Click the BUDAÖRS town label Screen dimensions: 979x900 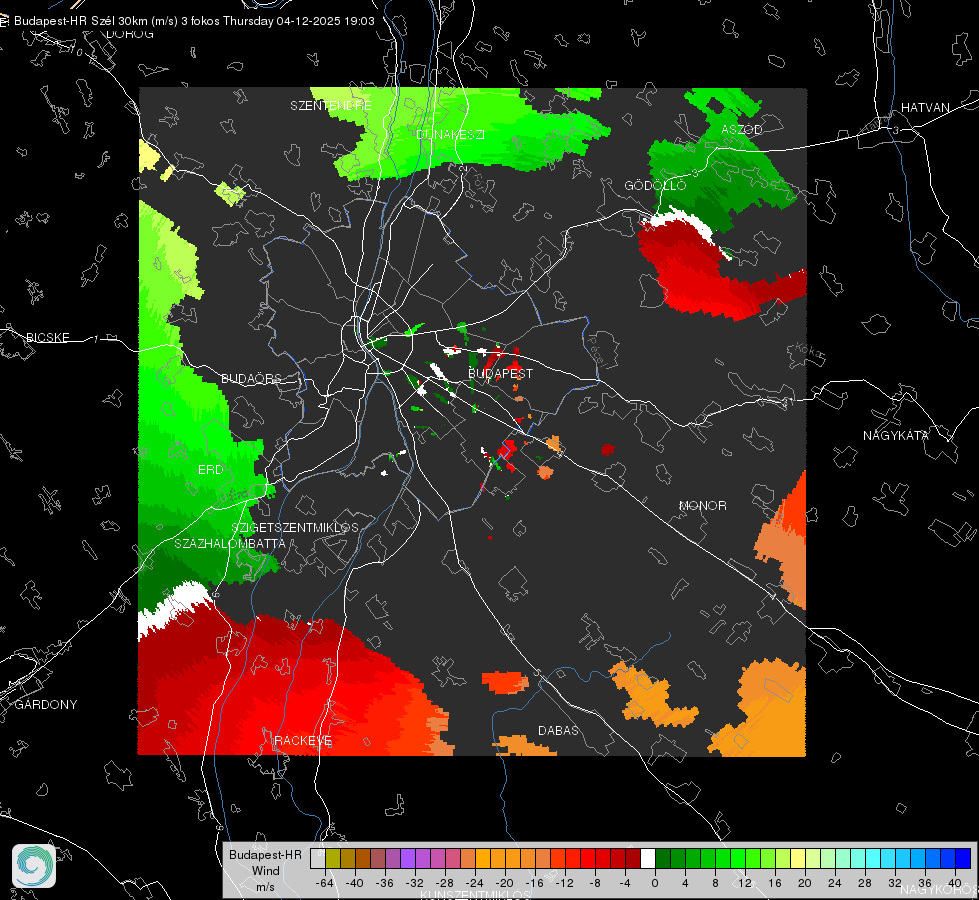pos(252,379)
